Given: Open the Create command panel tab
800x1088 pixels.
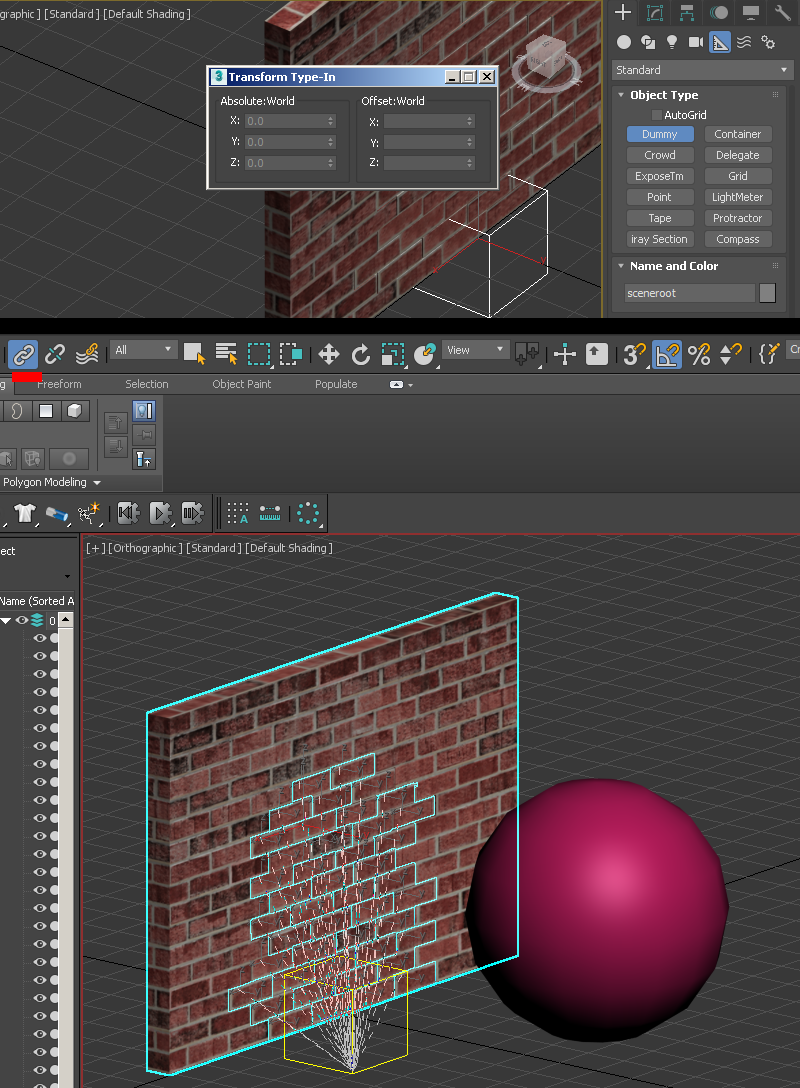Looking at the screenshot, I should tap(623, 12).
